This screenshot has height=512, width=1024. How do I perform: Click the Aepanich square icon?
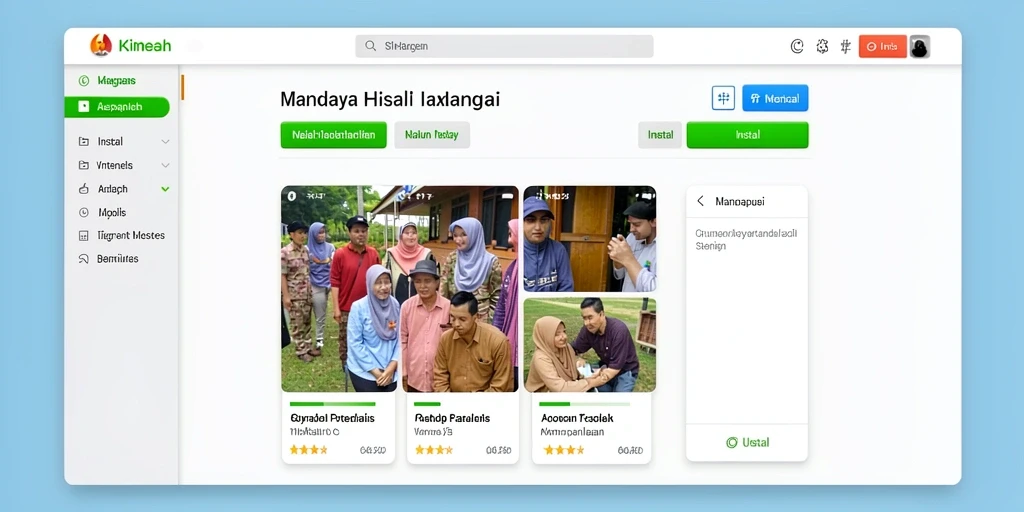(84, 106)
